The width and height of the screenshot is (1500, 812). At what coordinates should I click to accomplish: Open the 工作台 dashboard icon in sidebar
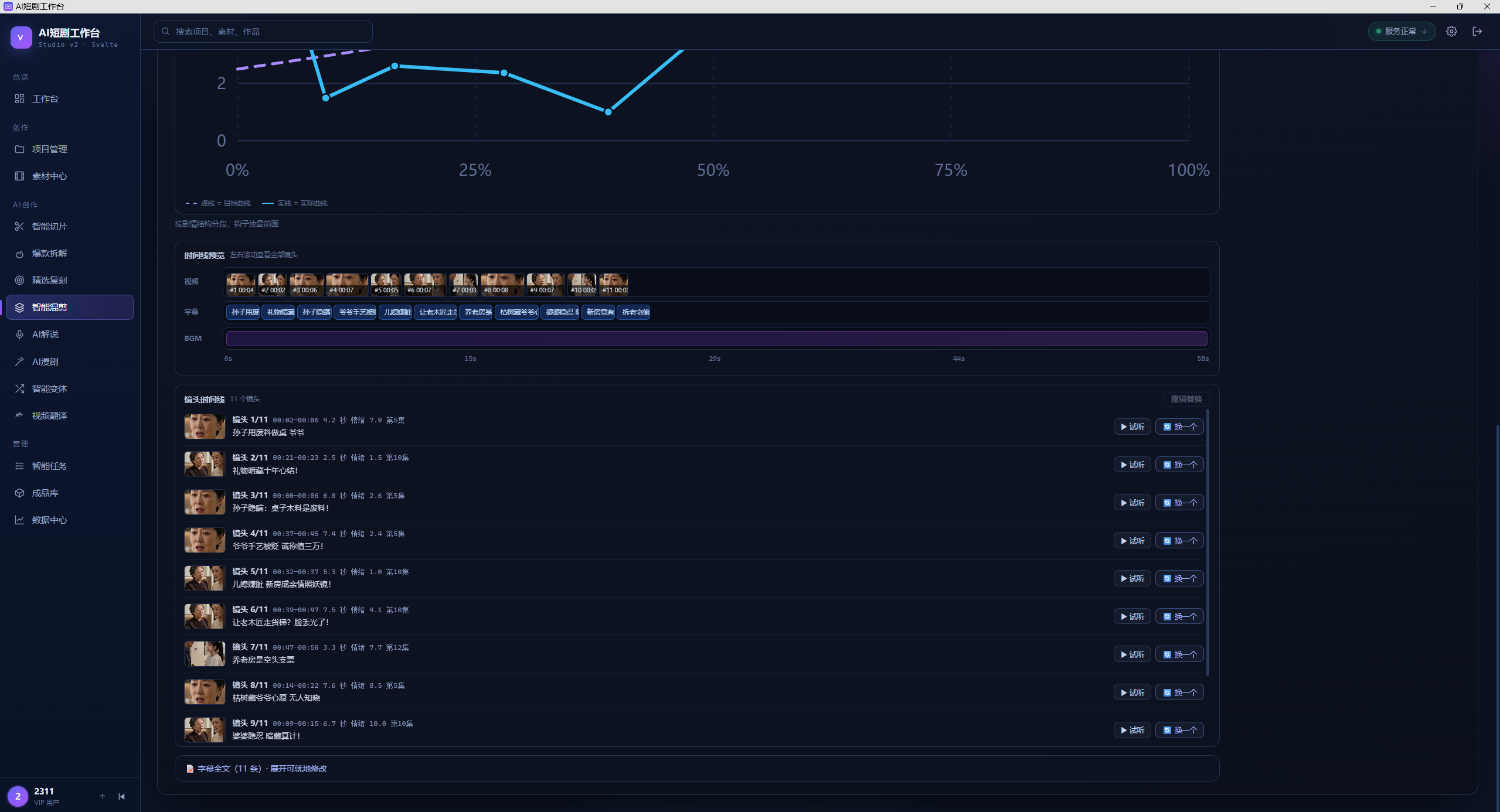pyautogui.click(x=19, y=98)
